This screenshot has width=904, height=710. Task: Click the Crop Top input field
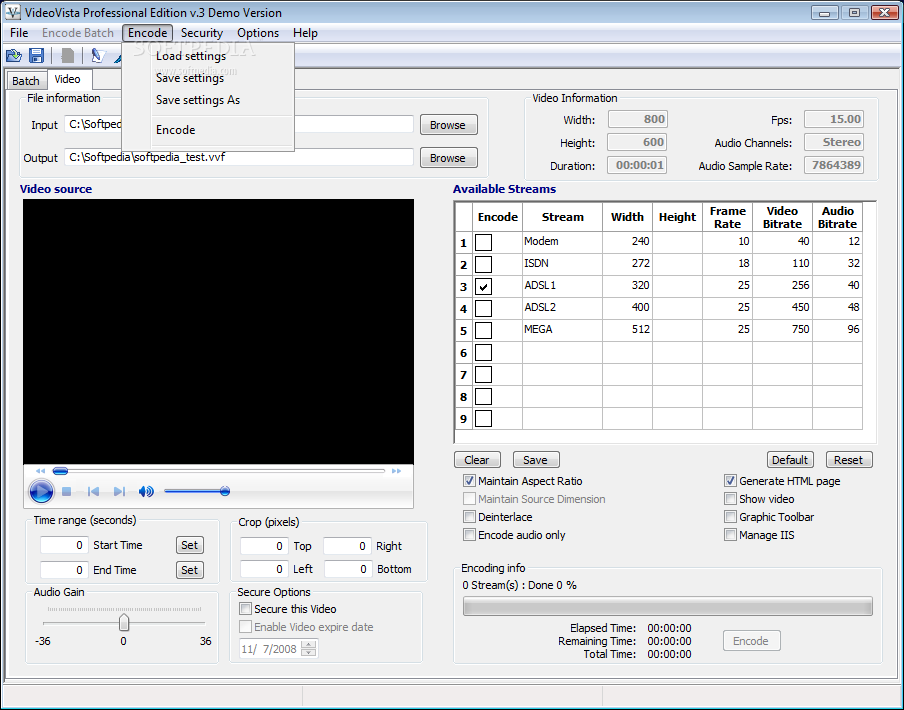pyautogui.click(x=264, y=546)
